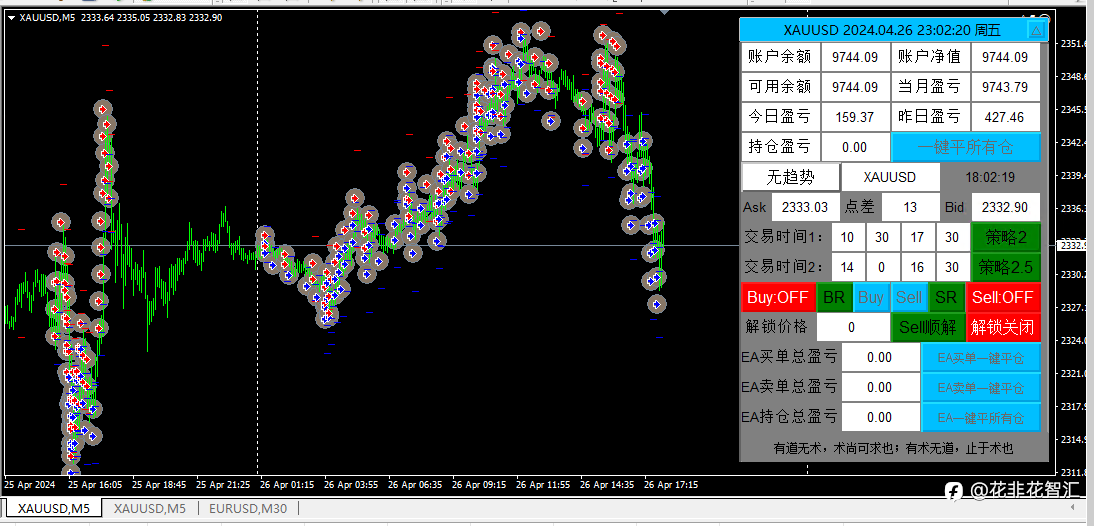1094x526 pixels.
Task: Click the 今日盈亏 value 159.37
Action: [x=855, y=117]
